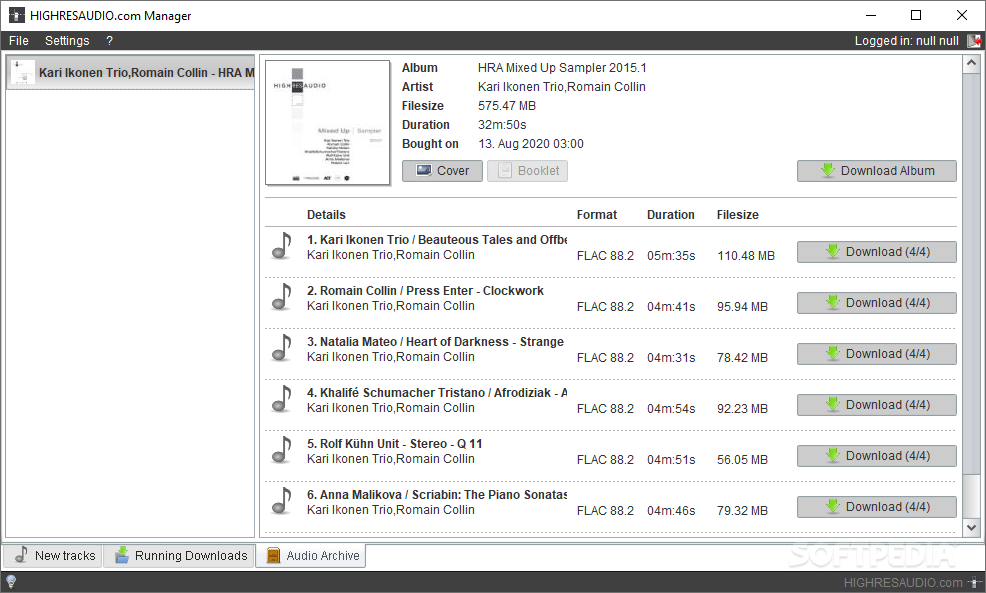
Task: Click the music note icon of track 1
Action: tap(282, 246)
